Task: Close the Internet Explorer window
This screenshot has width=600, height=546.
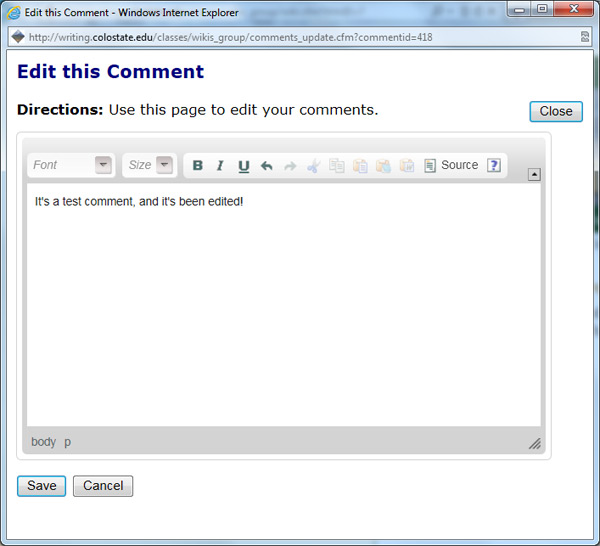Action: 574,9
